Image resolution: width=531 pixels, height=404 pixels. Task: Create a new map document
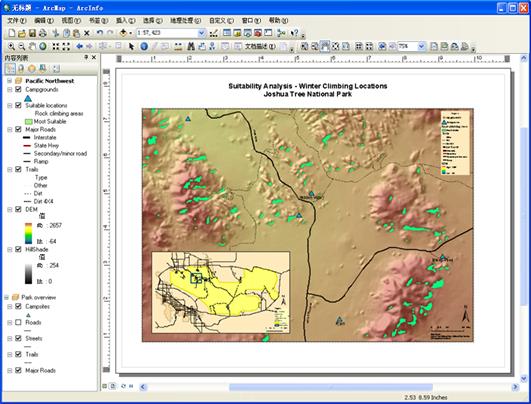tap(12, 33)
